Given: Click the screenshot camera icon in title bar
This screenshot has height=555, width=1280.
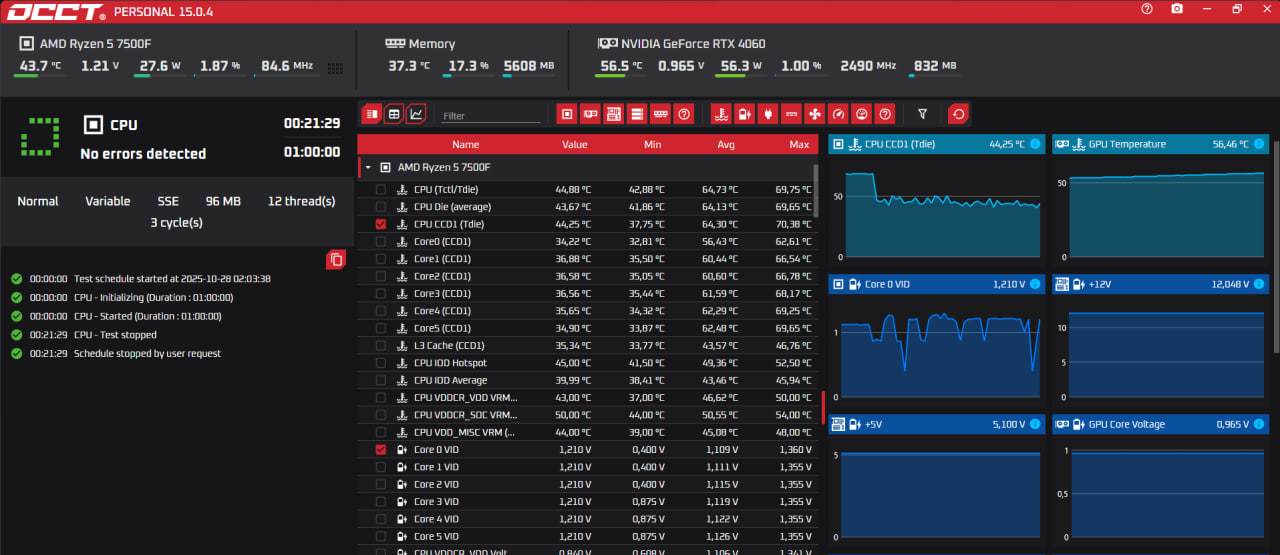Looking at the screenshot, I should pyautogui.click(x=1177, y=9).
